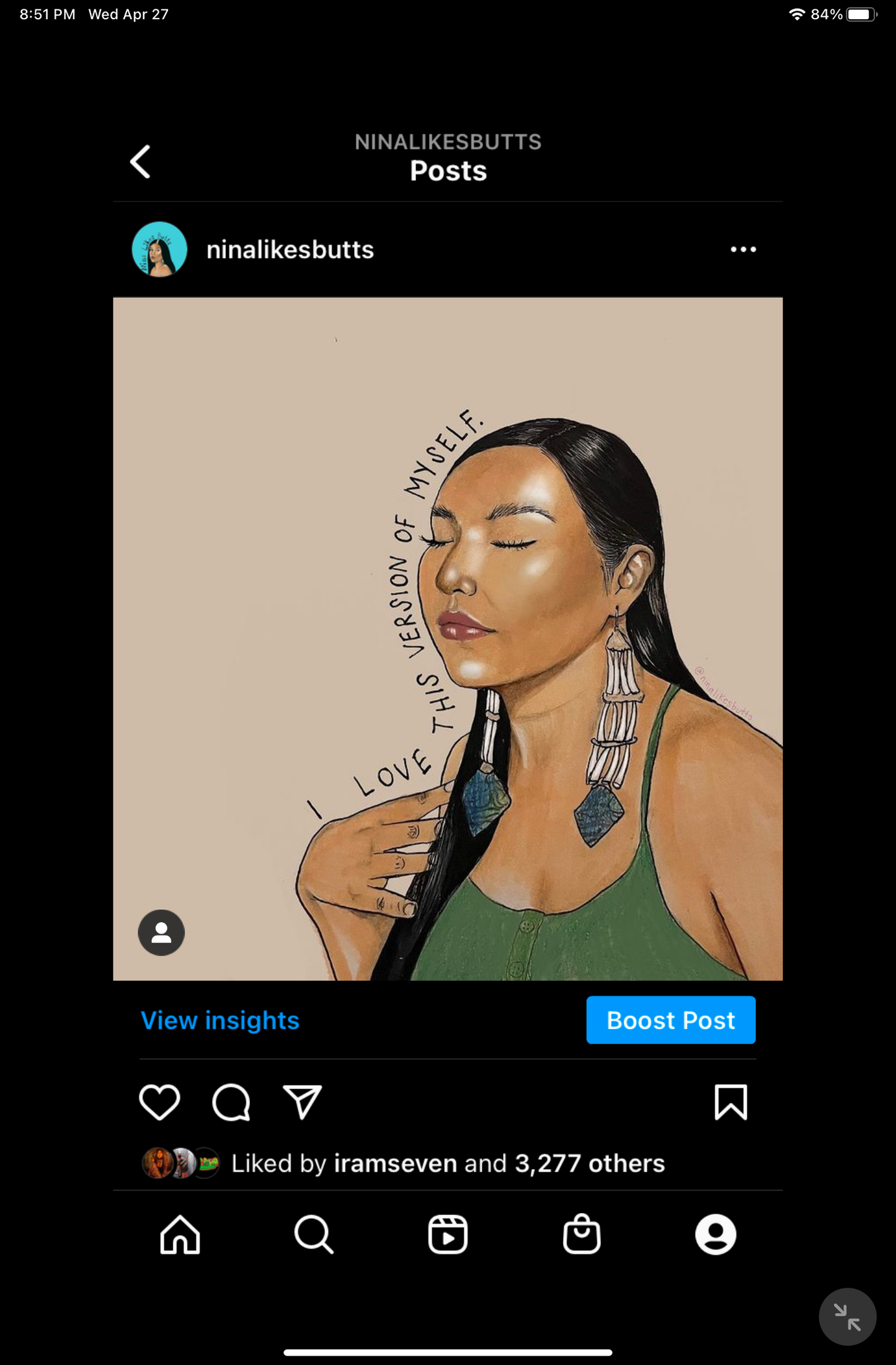Open the Search tab
Image resolution: width=896 pixels, height=1365 pixels.
(314, 1234)
